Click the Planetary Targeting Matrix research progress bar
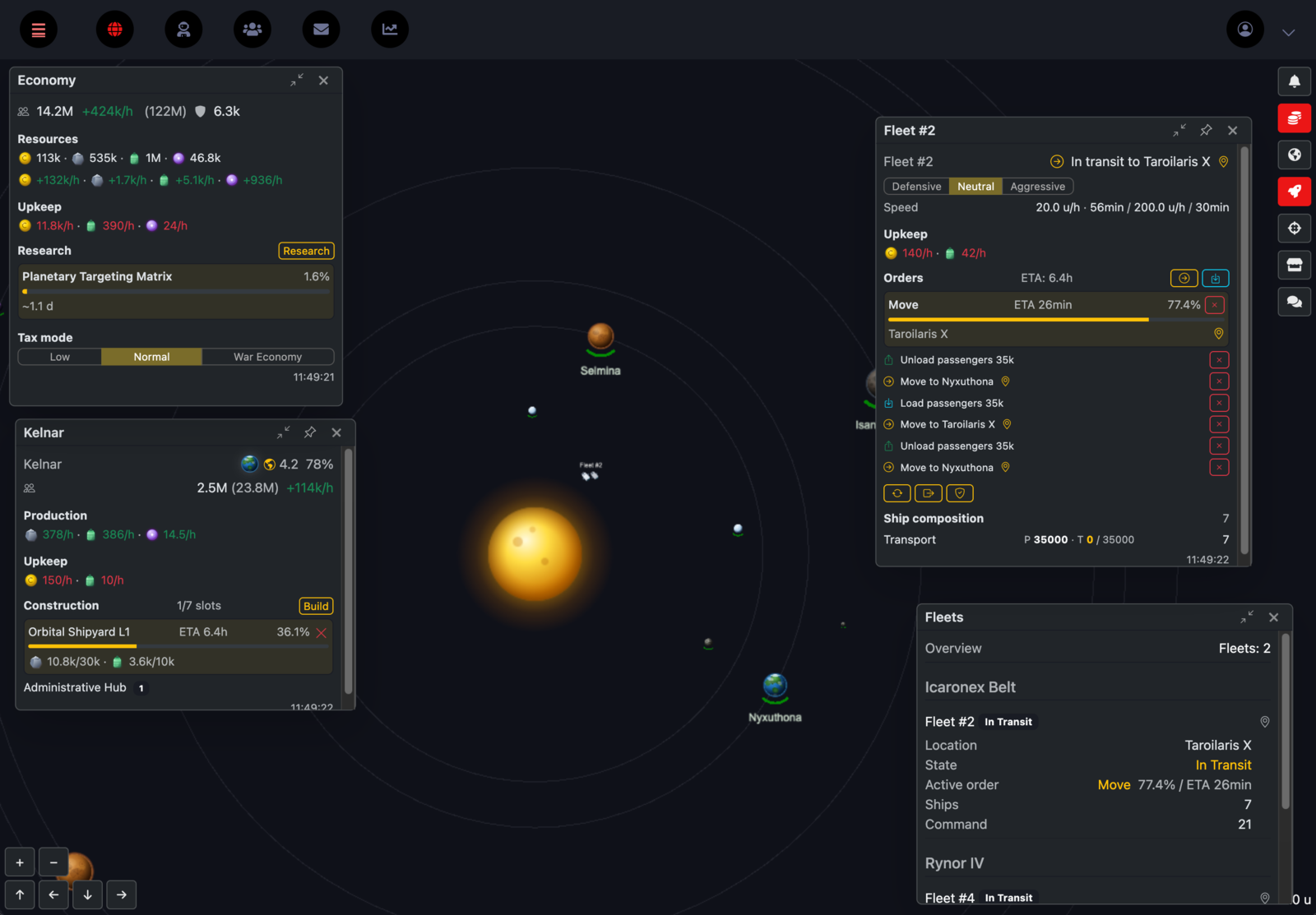 (176, 291)
